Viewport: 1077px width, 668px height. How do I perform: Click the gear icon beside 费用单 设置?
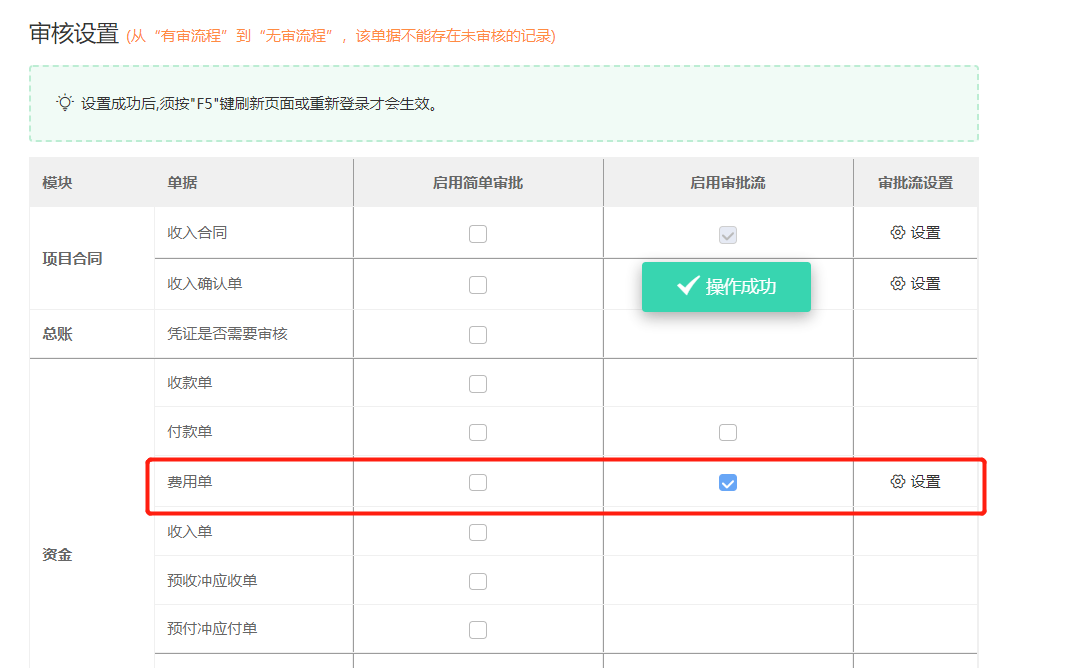point(899,482)
